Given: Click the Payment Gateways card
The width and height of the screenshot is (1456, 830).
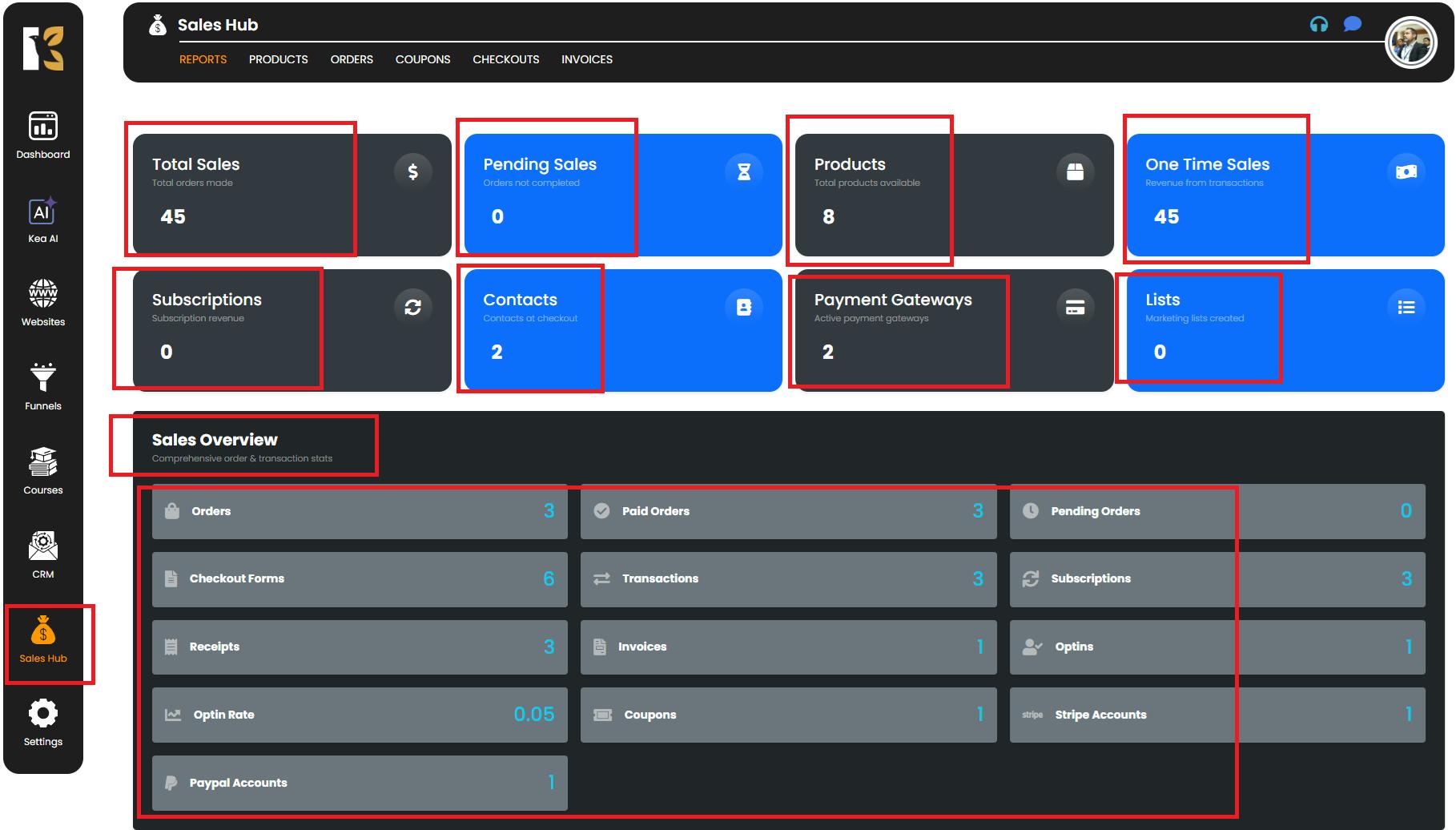Looking at the screenshot, I should pos(953,330).
